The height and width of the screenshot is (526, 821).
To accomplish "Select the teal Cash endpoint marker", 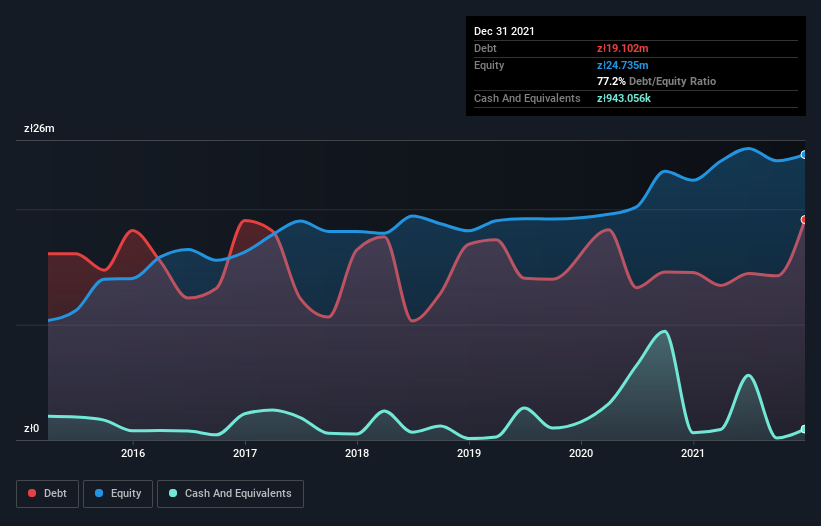I will (804, 429).
